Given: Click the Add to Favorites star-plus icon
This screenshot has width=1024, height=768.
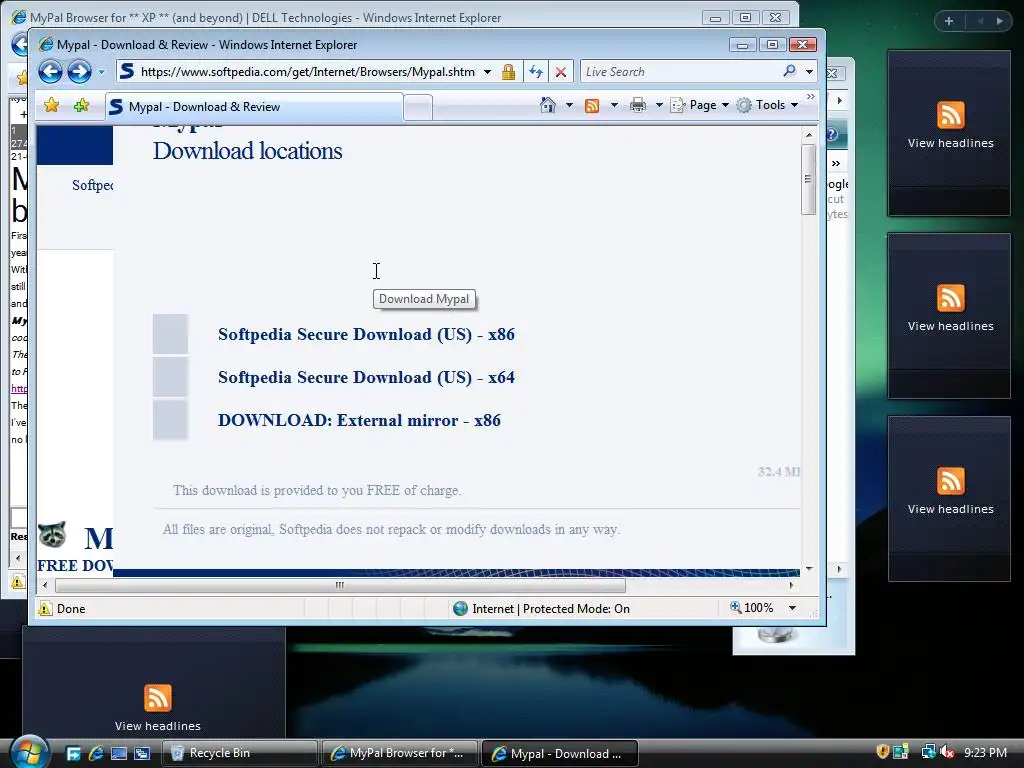Looking at the screenshot, I should point(82,105).
